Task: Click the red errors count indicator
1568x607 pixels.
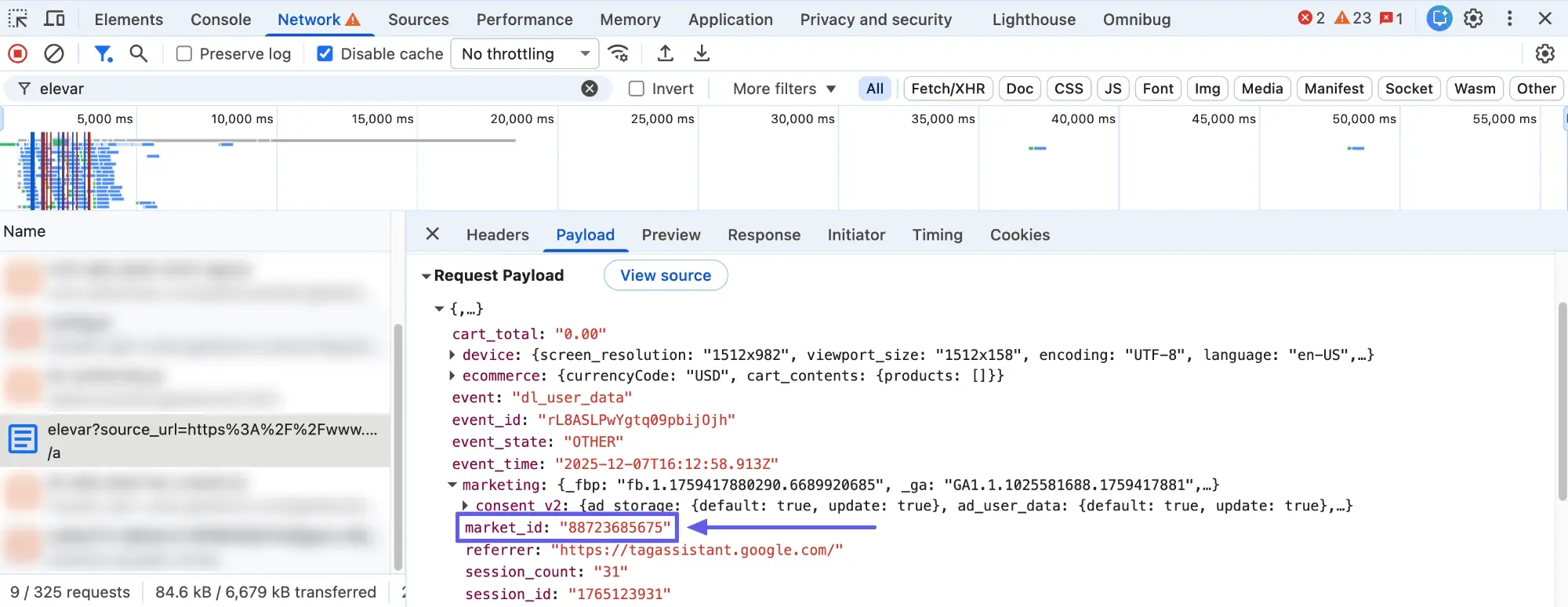Action: (x=1311, y=18)
